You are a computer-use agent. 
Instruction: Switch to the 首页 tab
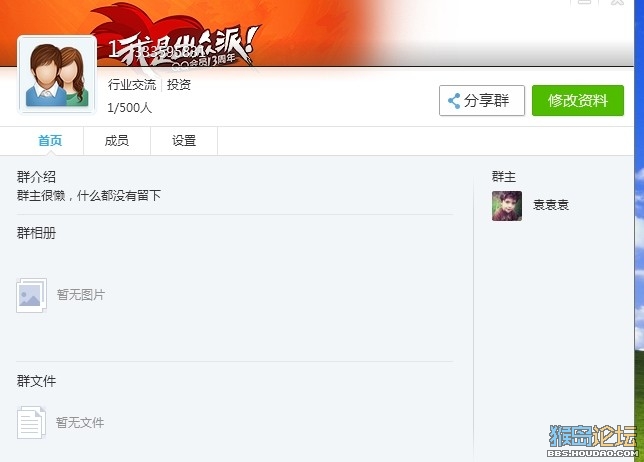coord(50,141)
